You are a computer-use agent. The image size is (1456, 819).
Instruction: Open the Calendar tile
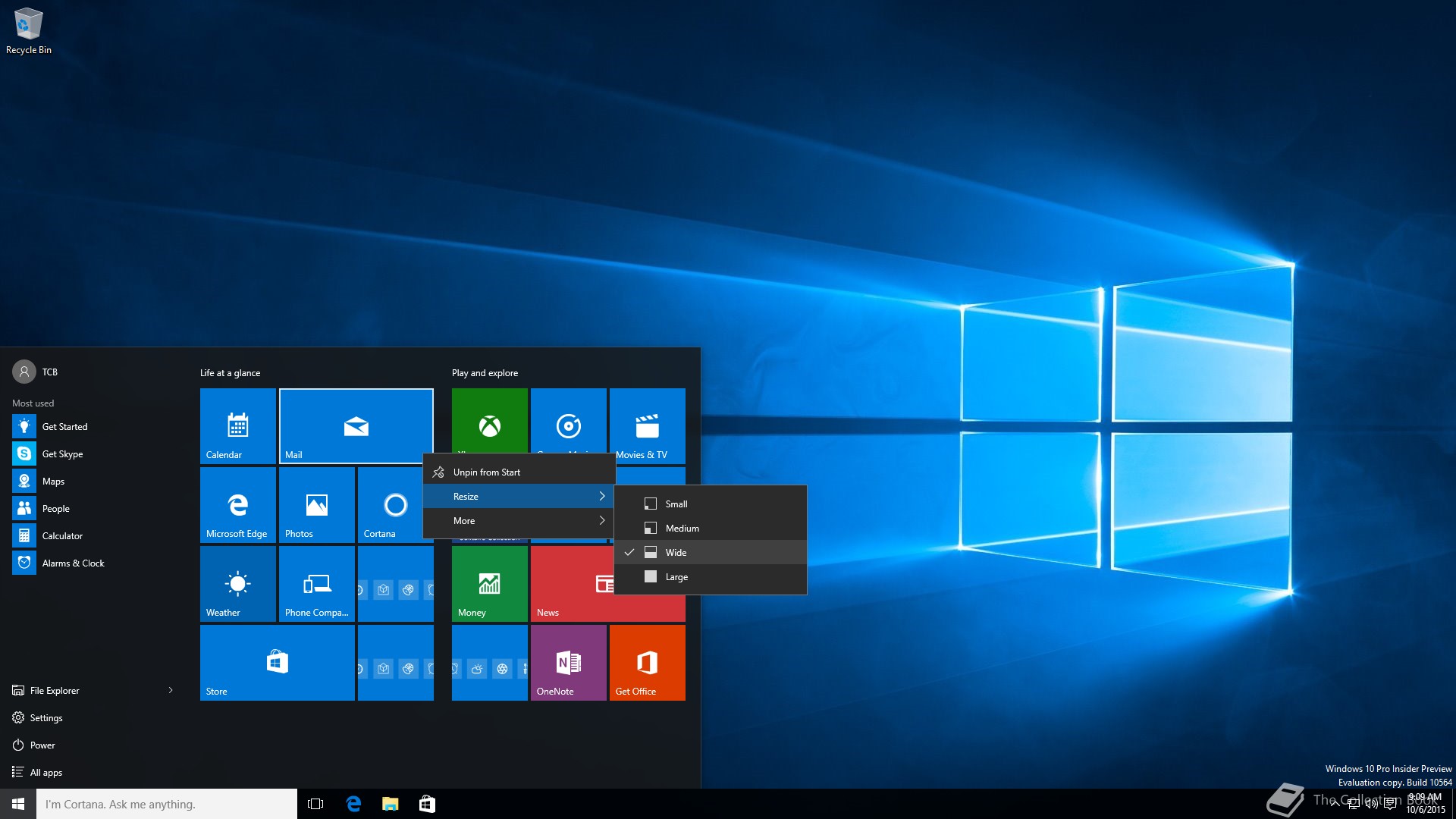(x=237, y=426)
